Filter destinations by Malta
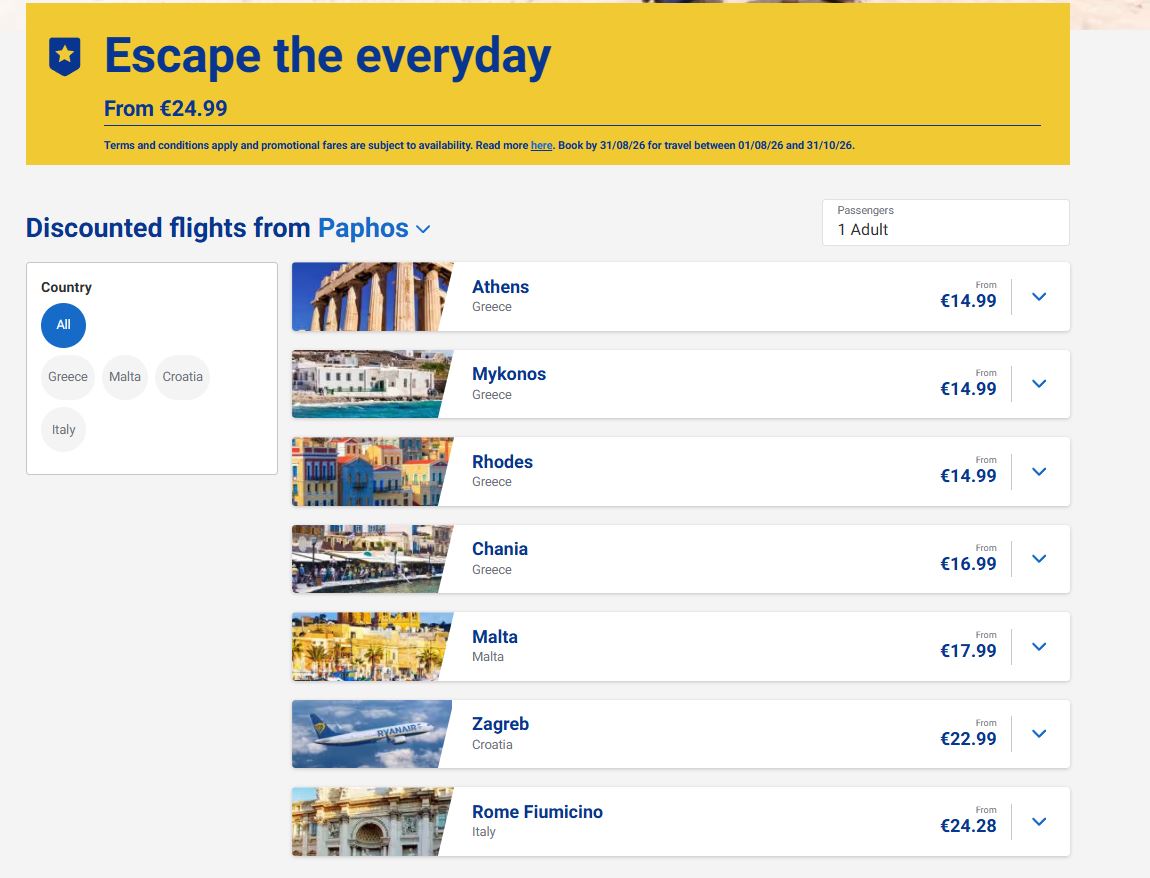This screenshot has width=1150, height=878. click(x=125, y=377)
